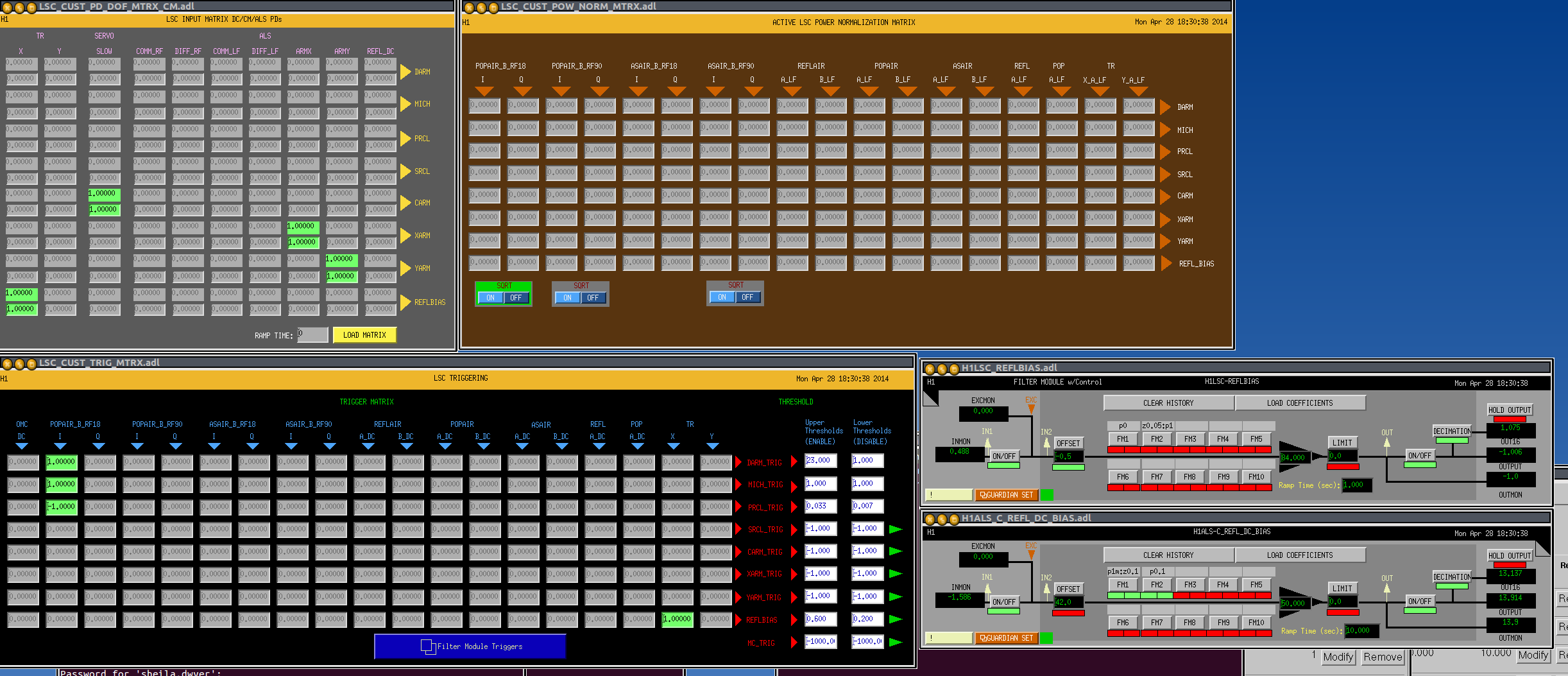Toggle DECIMATION in H1LSC-REFLBIAS
The image size is (1568, 676).
(x=1452, y=431)
